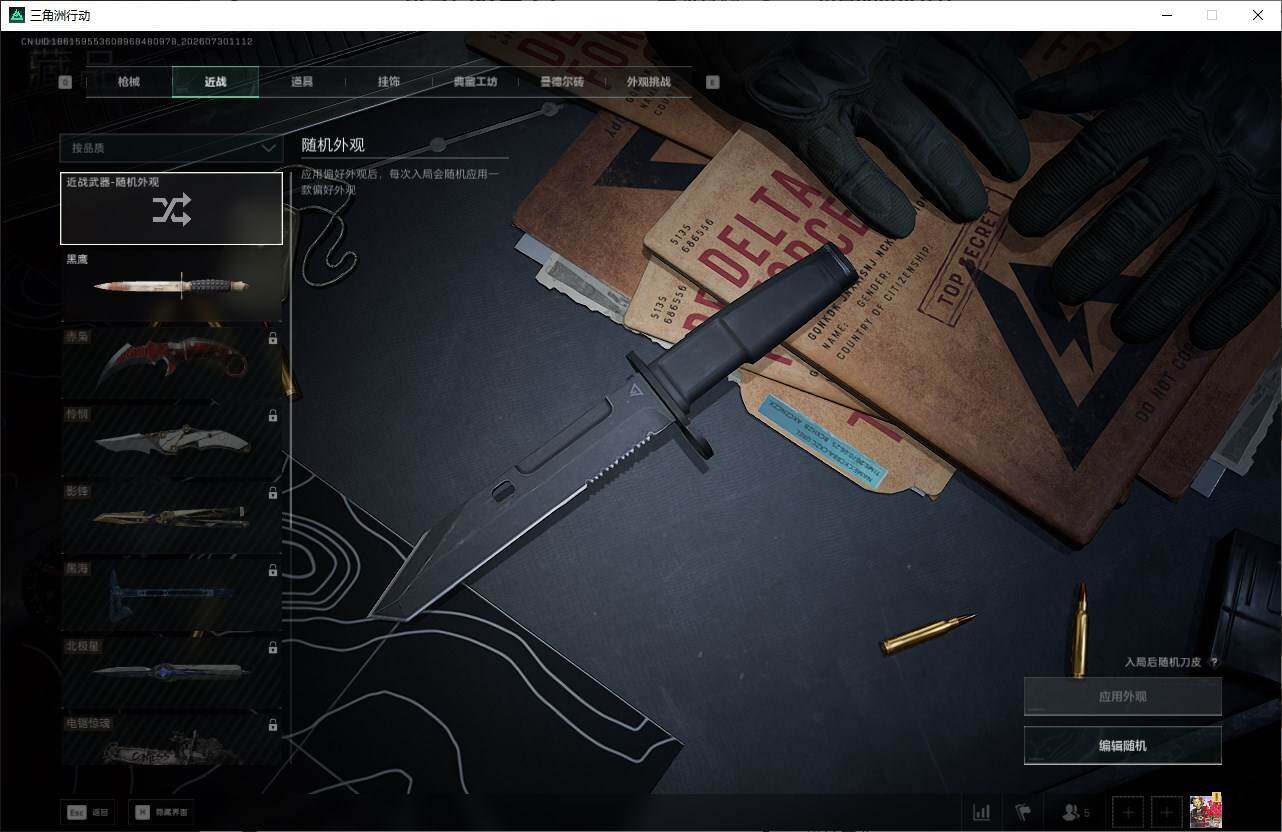Click the flag icon in the bottom bar

tap(1023, 812)
